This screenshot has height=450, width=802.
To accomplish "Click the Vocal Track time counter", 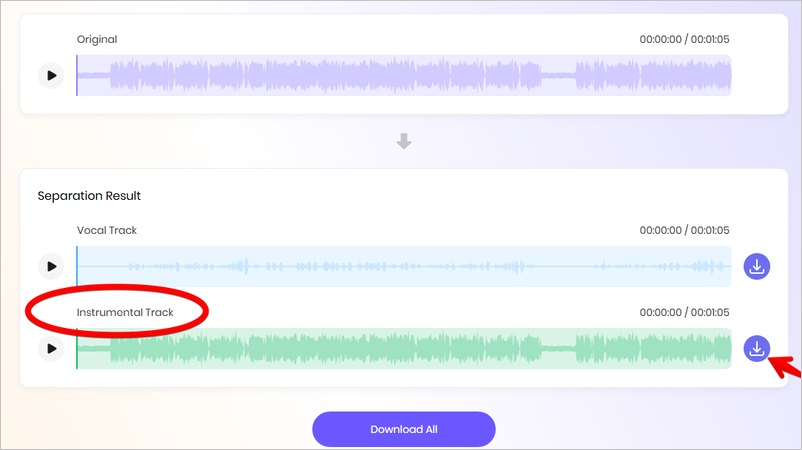I will (684, 230).
